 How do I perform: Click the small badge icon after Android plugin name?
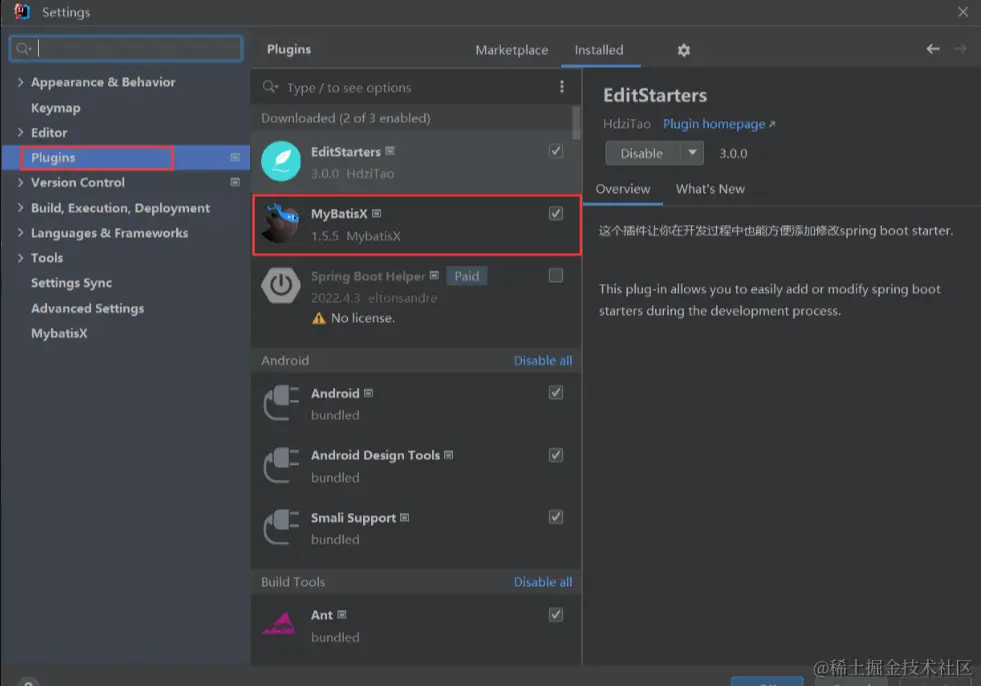[369, 393]
